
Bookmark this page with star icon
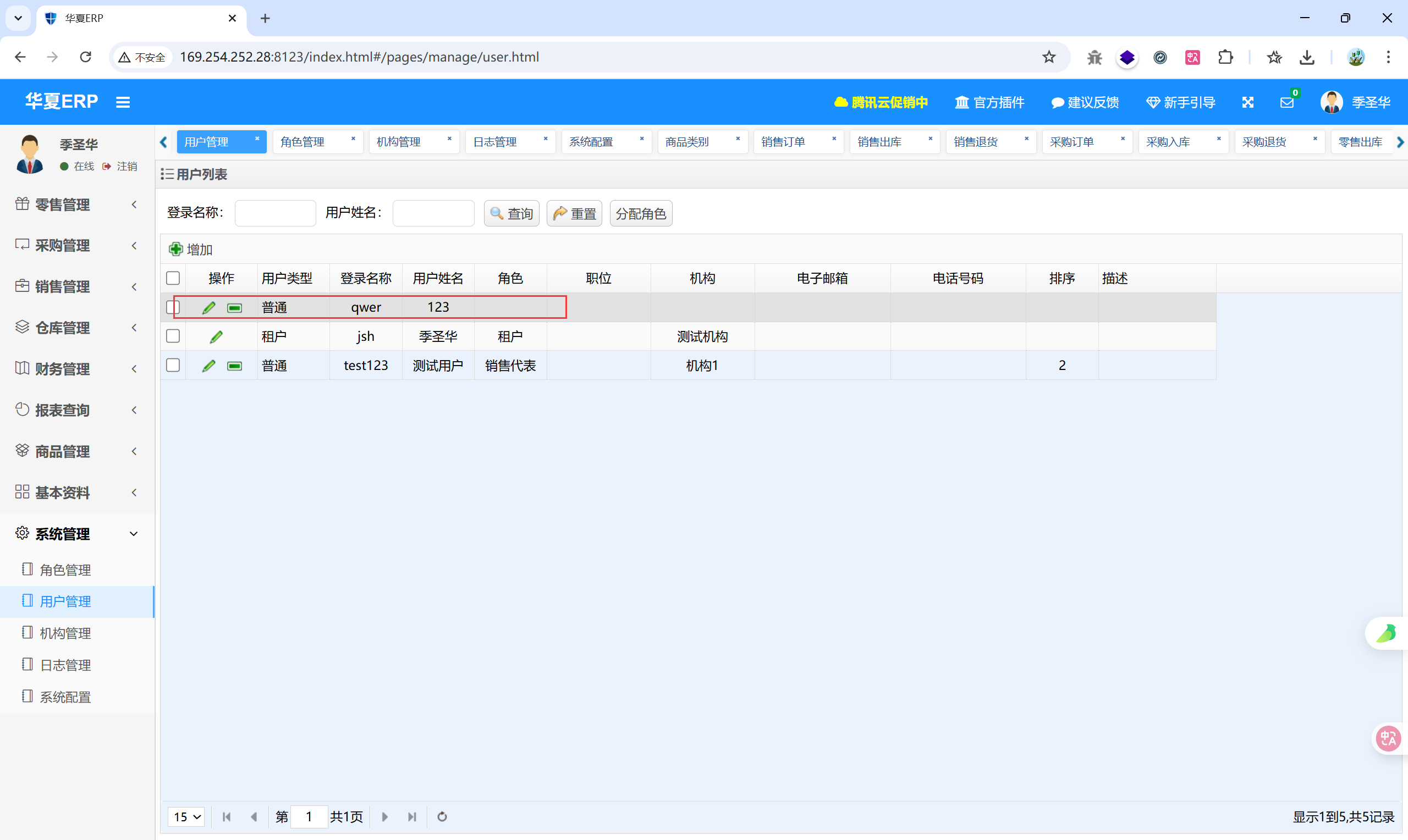tap(1048, 57)
